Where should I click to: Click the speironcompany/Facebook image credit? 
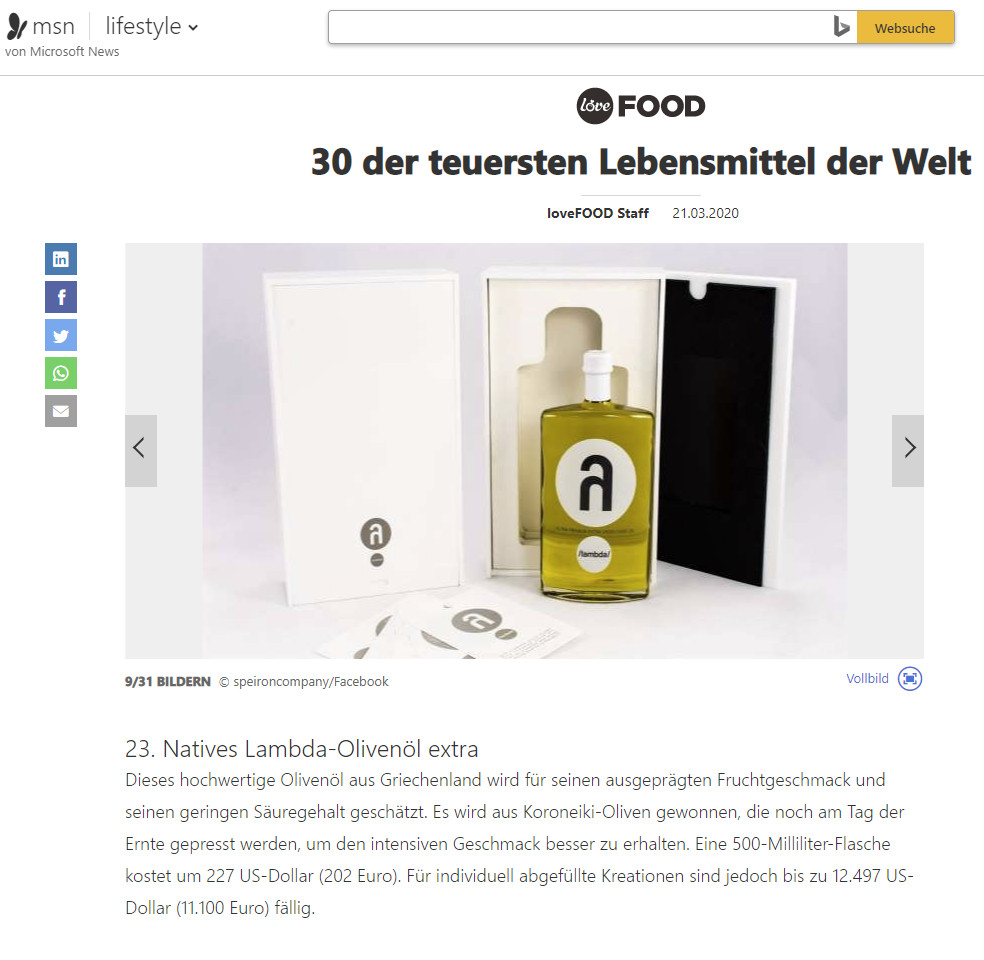[x=311, y=681]
